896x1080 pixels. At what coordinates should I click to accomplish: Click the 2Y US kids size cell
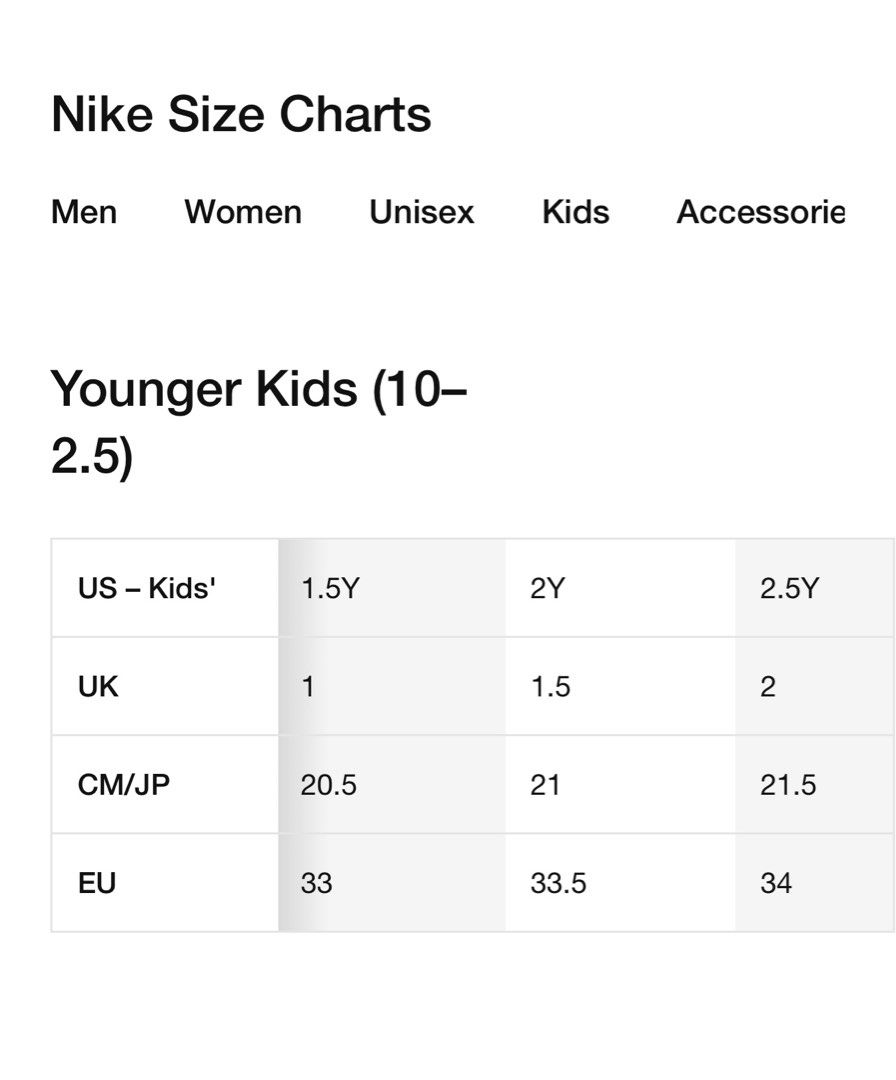[547, 588]
